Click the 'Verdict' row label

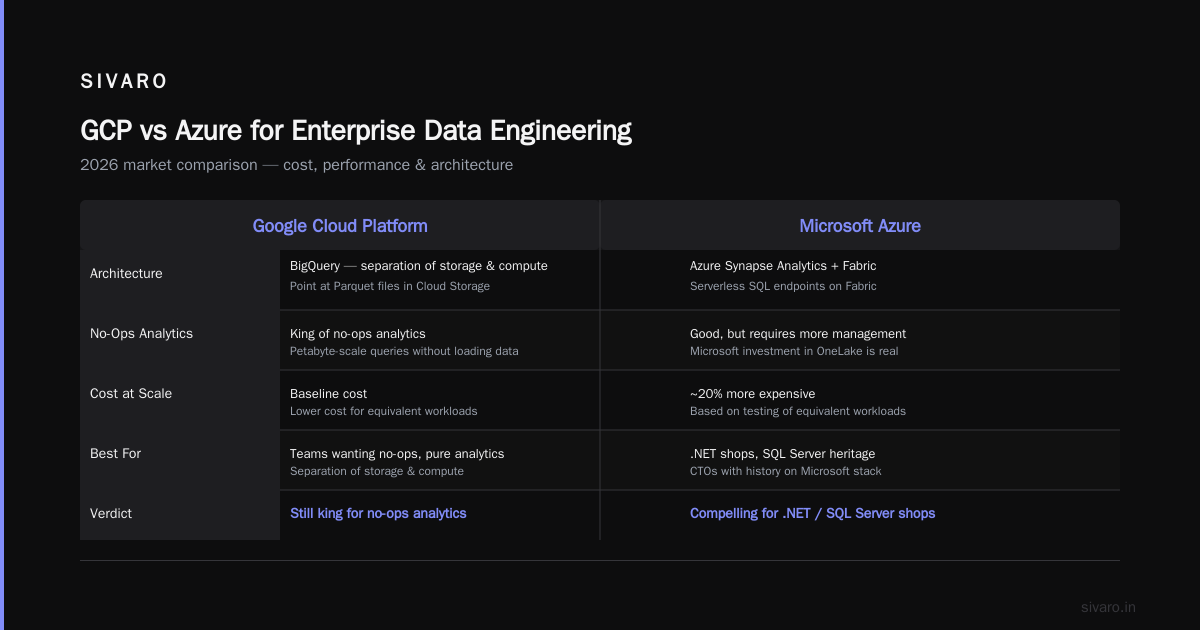coord(111,514)
